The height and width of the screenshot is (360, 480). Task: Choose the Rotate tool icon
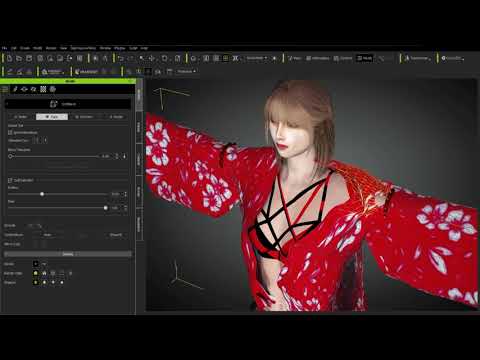[x=164, y=58]
